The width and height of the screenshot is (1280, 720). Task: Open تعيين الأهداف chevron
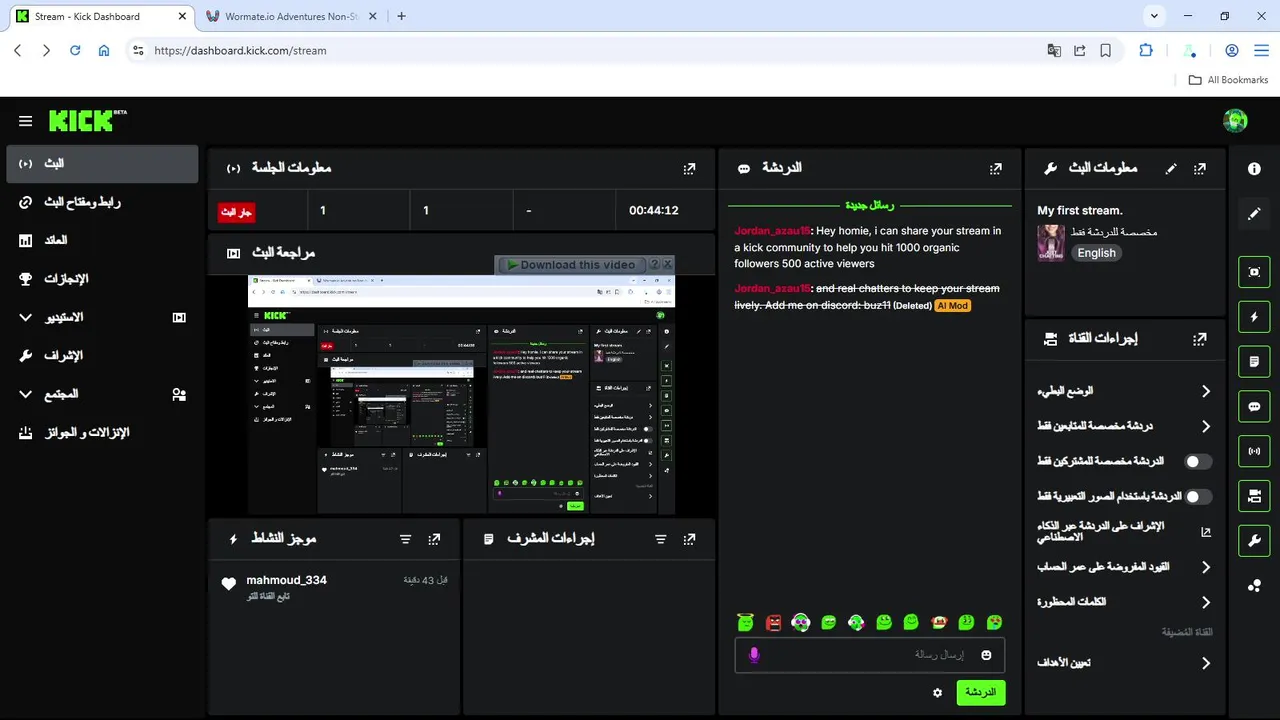(1206, 663)
